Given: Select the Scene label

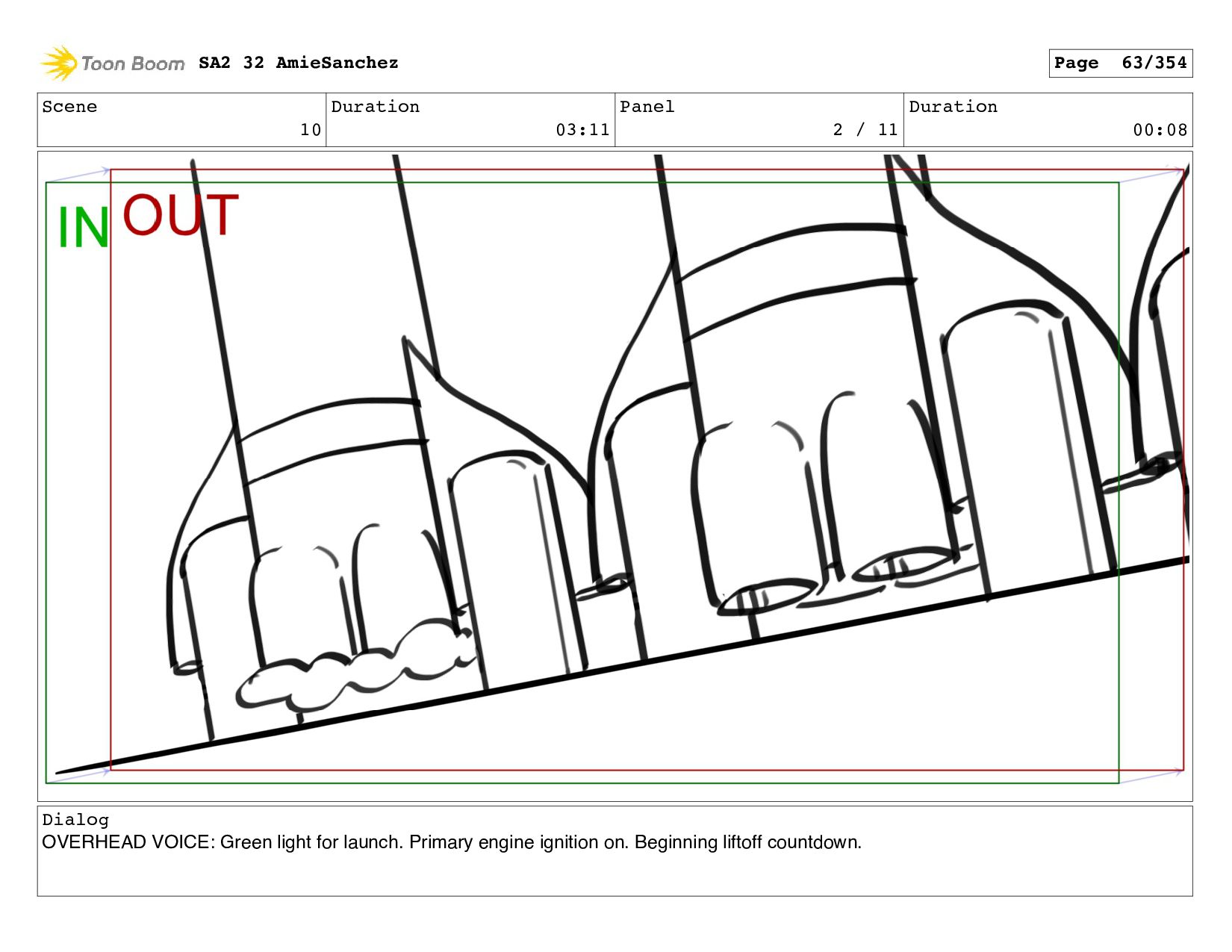Looking at the screenshot, I should click(69, 107).
